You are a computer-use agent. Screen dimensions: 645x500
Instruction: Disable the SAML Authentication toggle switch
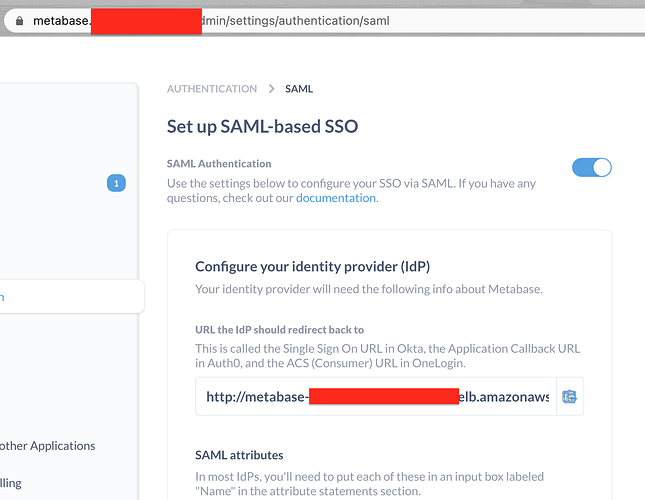[592, 168]
